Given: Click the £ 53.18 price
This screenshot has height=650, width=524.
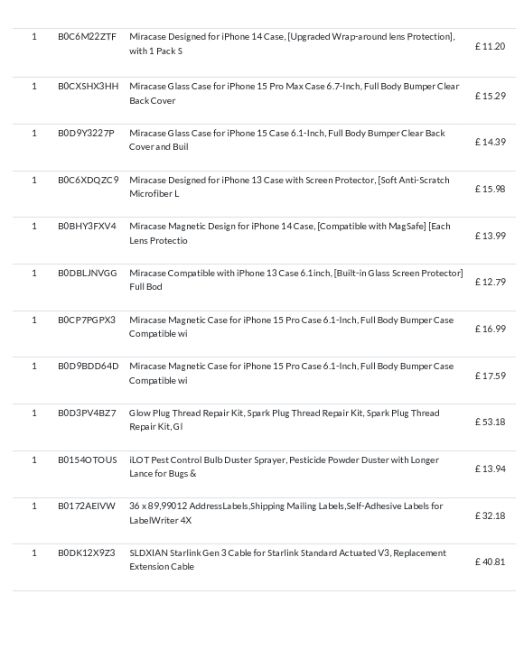Looking at the screenshot, I should pyautogui.click(x=490, y=422).
